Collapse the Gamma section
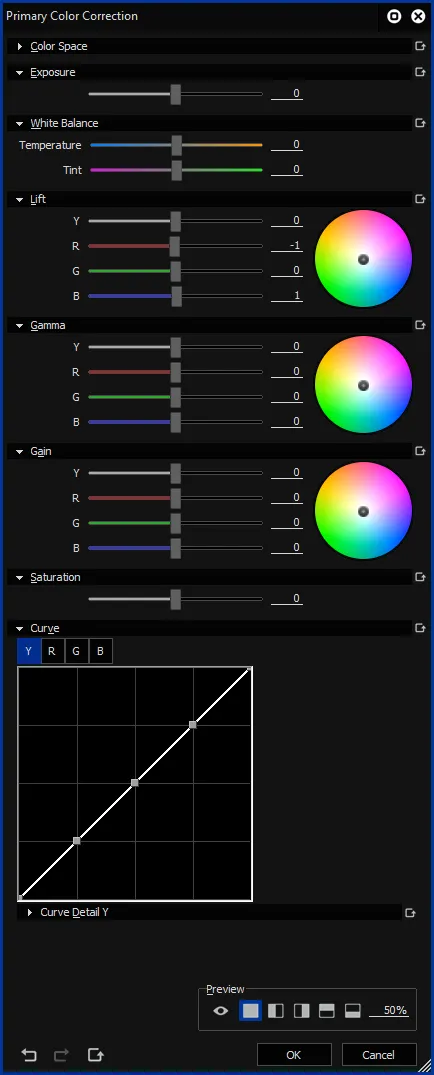Screen dimensions: 434x1075 (x=19, y=326)
